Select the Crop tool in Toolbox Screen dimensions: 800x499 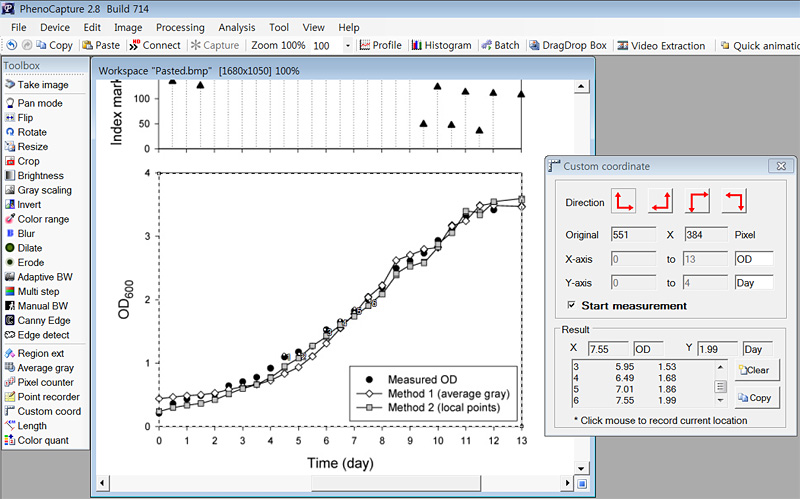click(x=28, y=161)
